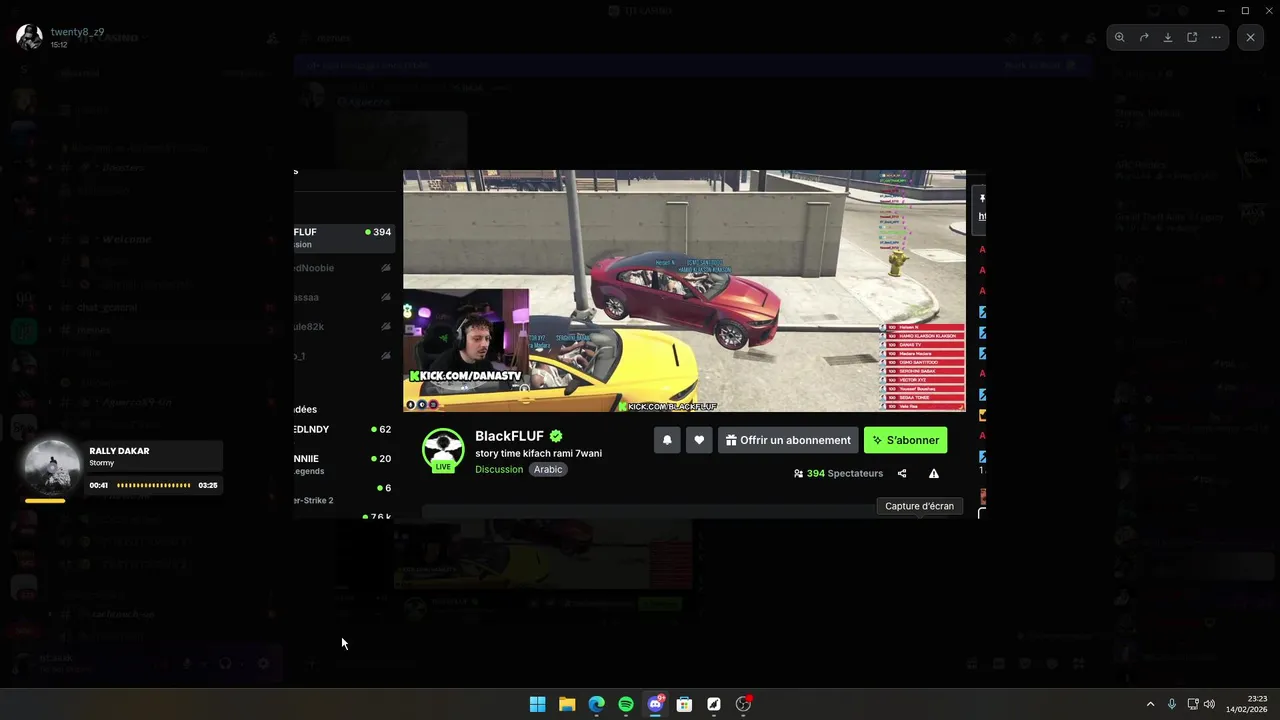The image size is (1280, 720).
Task: Show hidden tray icons chevron
Action: [1150, 704]
